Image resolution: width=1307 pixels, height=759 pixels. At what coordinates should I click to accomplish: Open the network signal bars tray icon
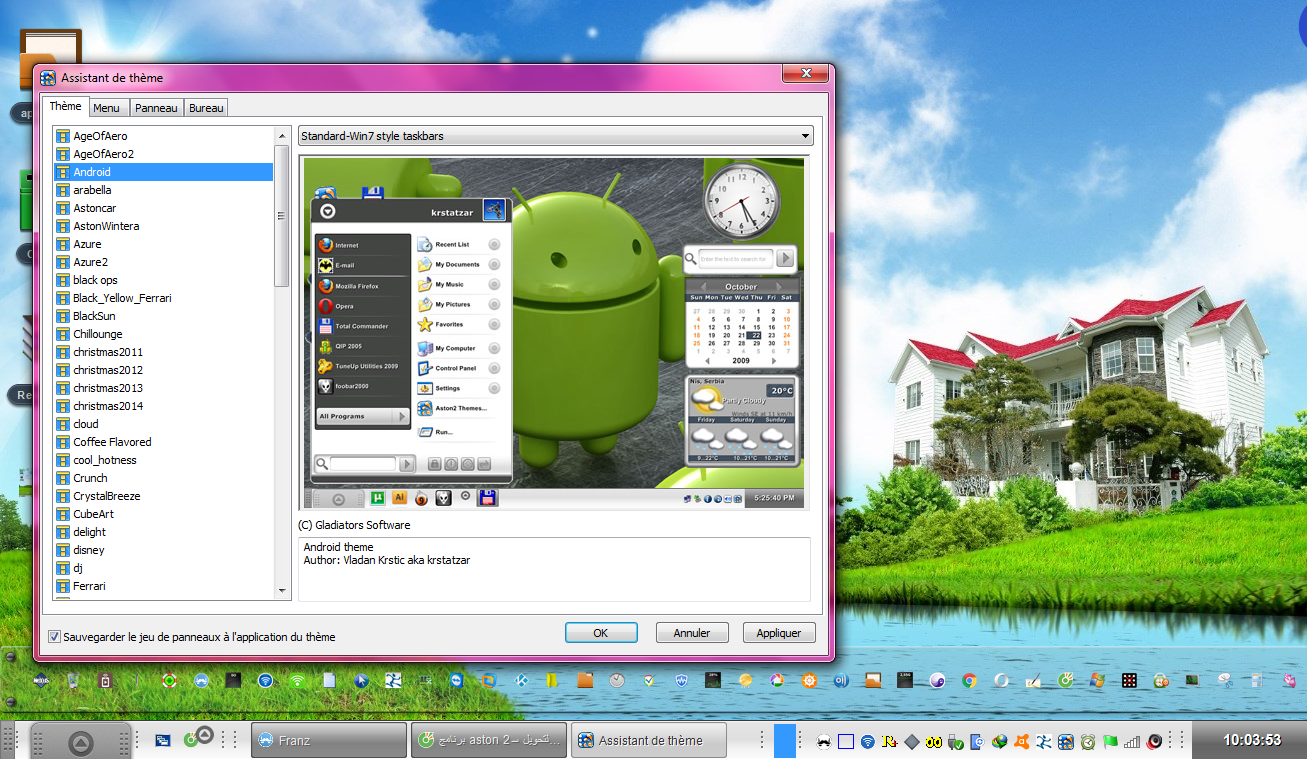(1132, 741)
